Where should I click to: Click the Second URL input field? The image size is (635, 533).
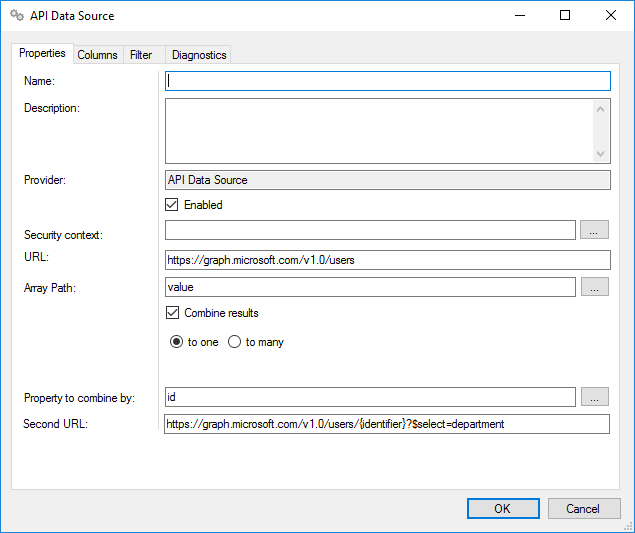pyautogui.click(x=387, y=424)
